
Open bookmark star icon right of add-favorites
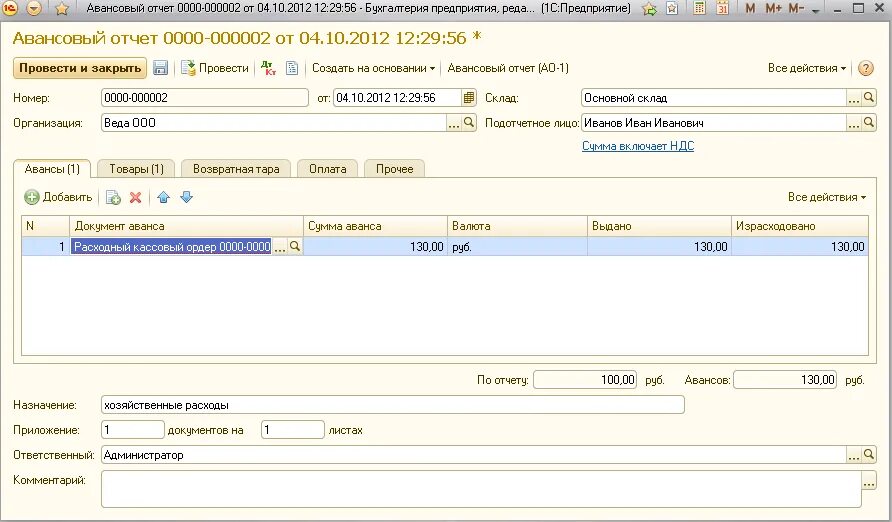pos(672,9)
